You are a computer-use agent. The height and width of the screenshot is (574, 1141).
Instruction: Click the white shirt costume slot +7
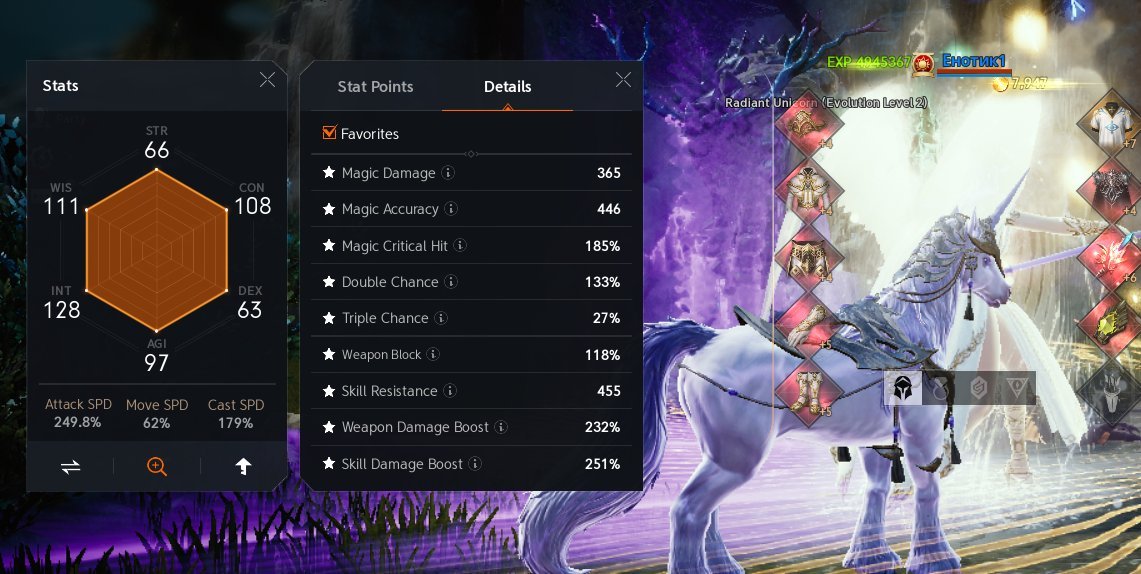click(x=1110, y=121)
